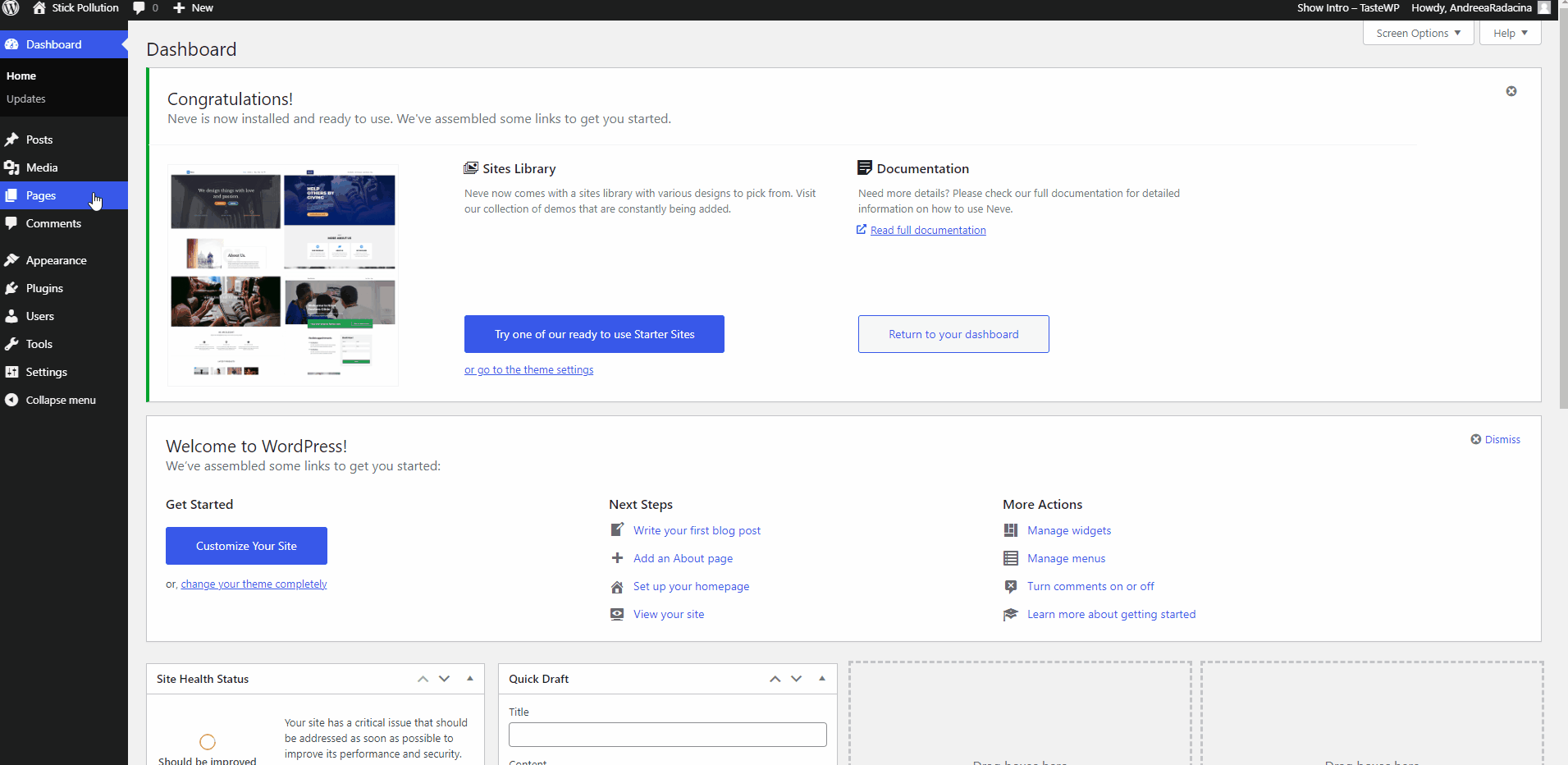Move Quick Draft widget up

775,679
